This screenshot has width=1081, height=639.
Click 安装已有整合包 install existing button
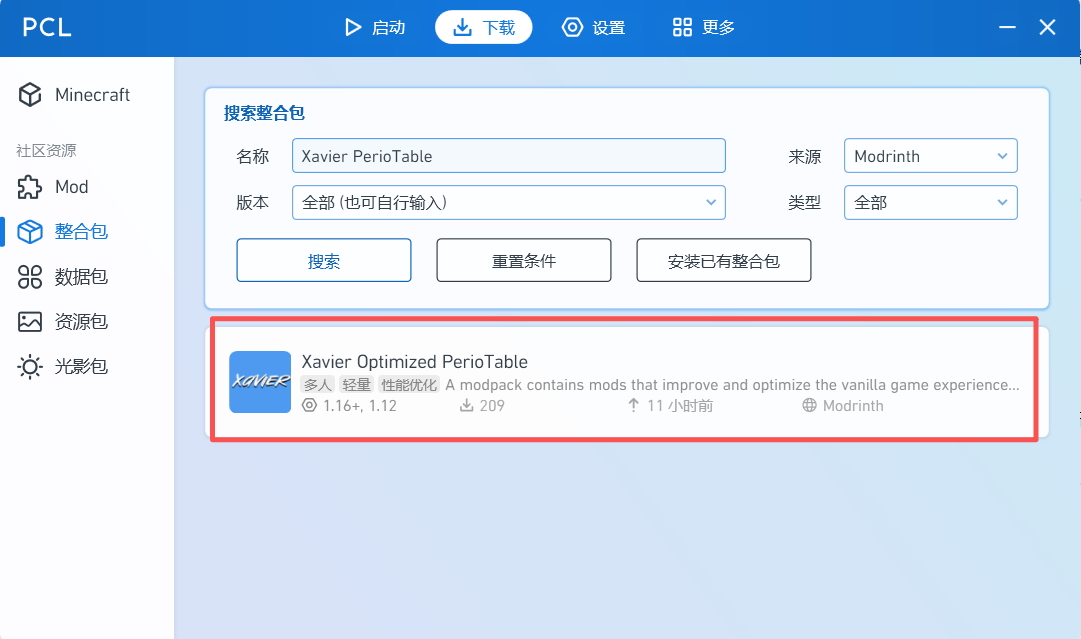(724, 261)
